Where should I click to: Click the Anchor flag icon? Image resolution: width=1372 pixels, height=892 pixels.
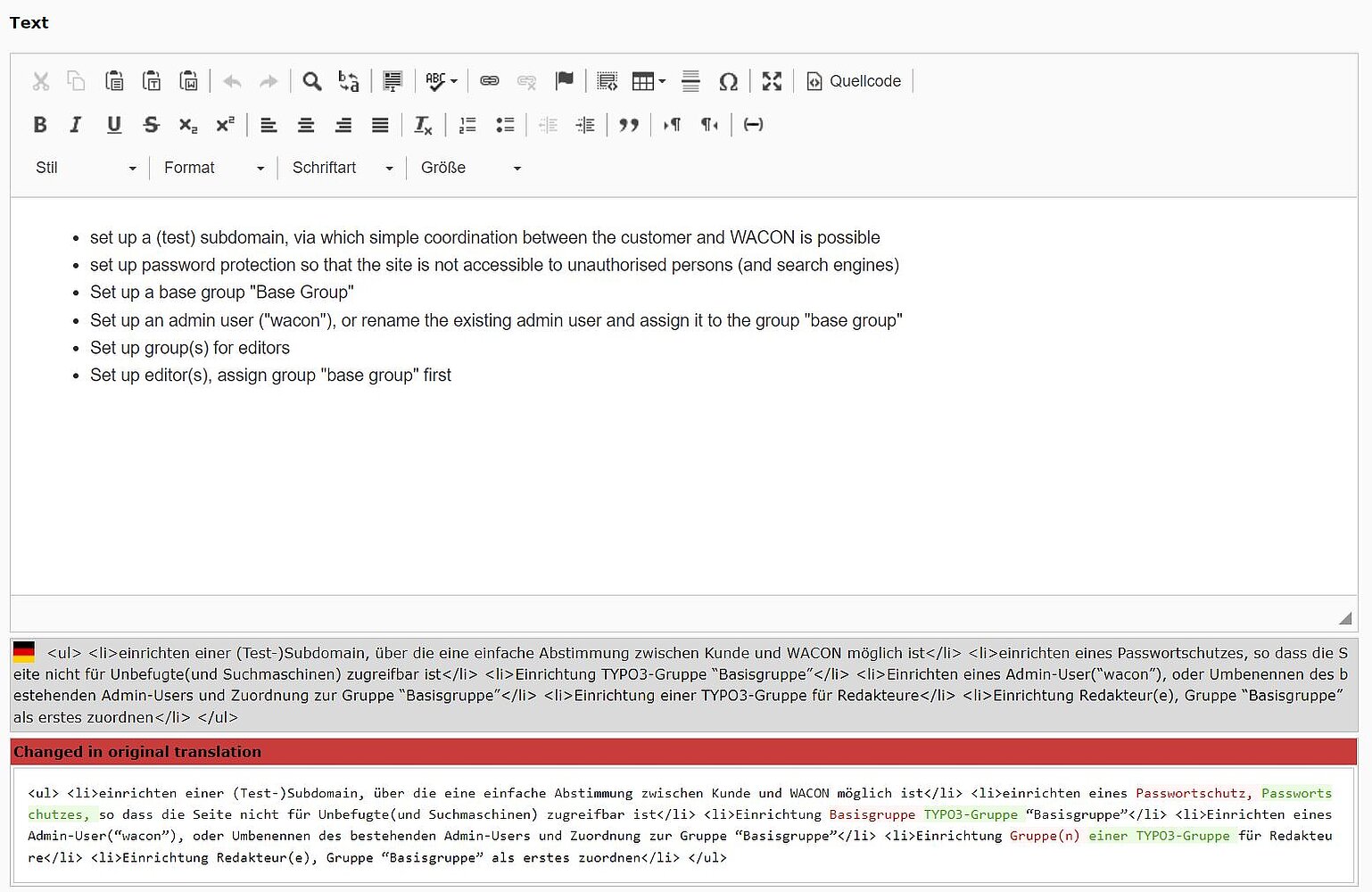pos(564,81)
